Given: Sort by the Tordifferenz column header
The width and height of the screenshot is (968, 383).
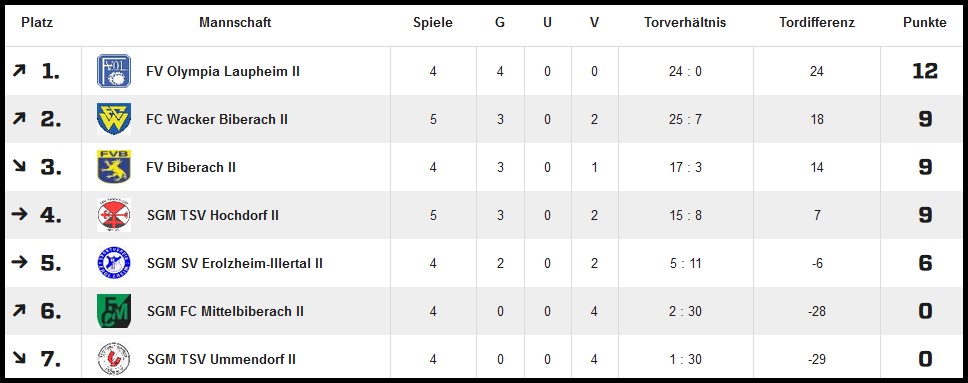Looking at the screenshot, I should tap(817, 23).
